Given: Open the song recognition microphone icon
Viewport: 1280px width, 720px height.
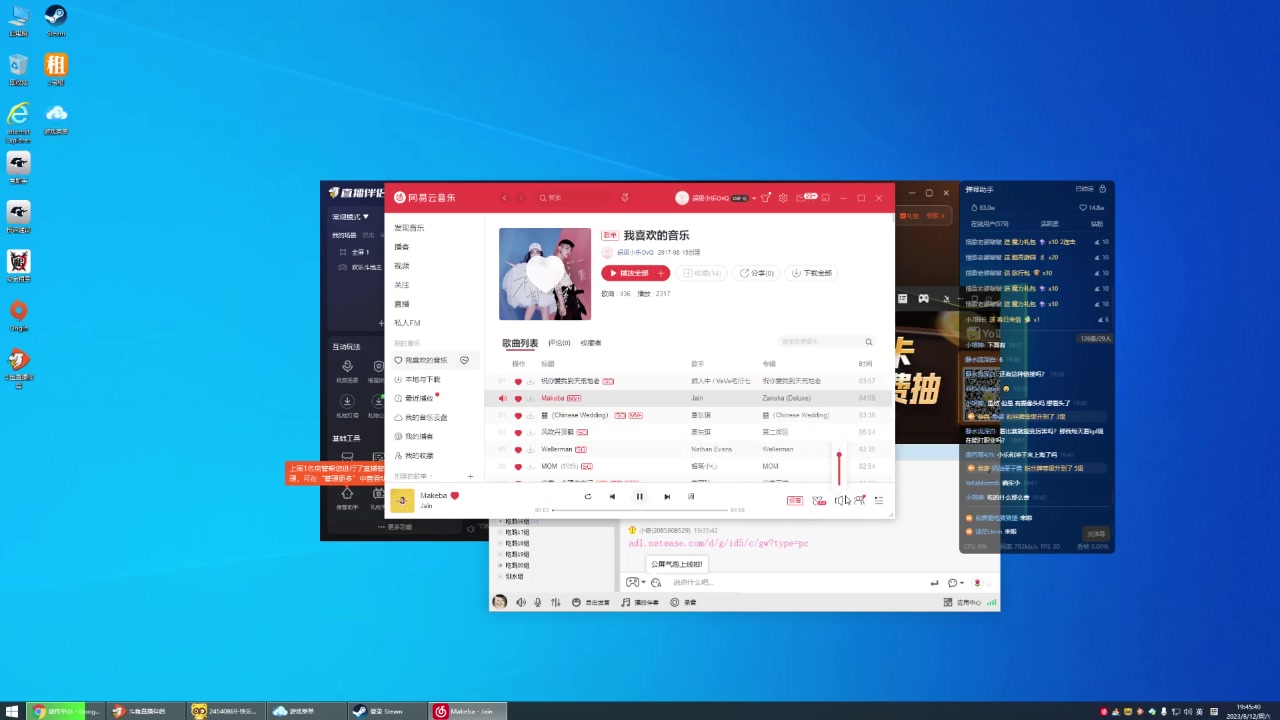Looking at the screenshot, I should 625,198.
